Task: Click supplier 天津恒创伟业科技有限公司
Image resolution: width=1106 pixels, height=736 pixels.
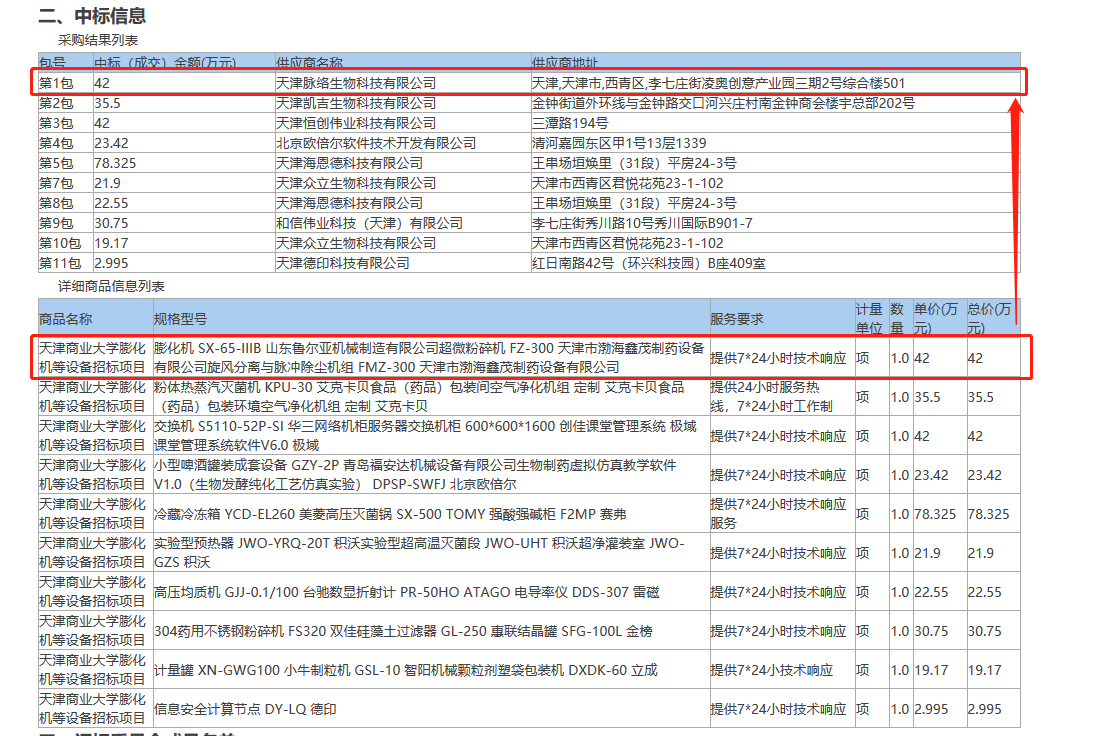Action: click(356, 123)
